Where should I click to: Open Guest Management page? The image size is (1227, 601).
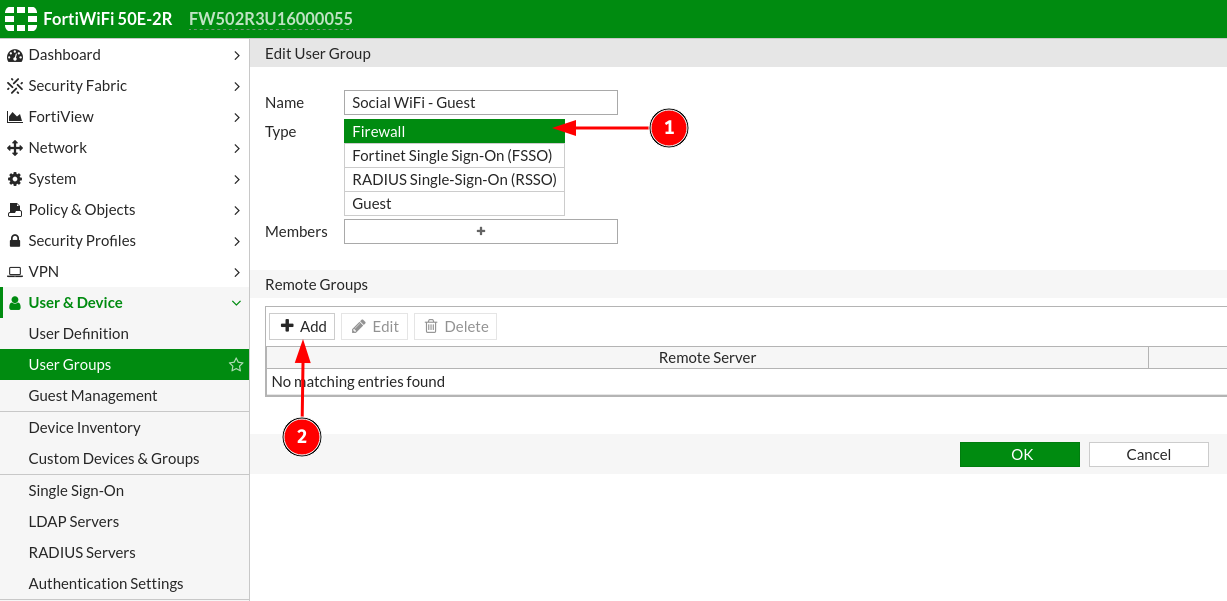[93, 396]
